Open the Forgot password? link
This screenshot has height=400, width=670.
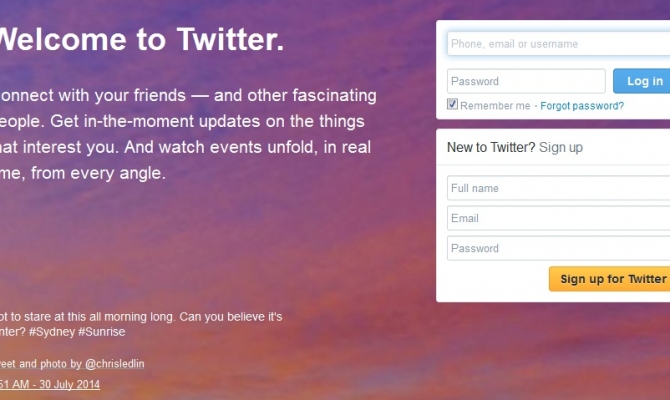(x=582, y=105)
